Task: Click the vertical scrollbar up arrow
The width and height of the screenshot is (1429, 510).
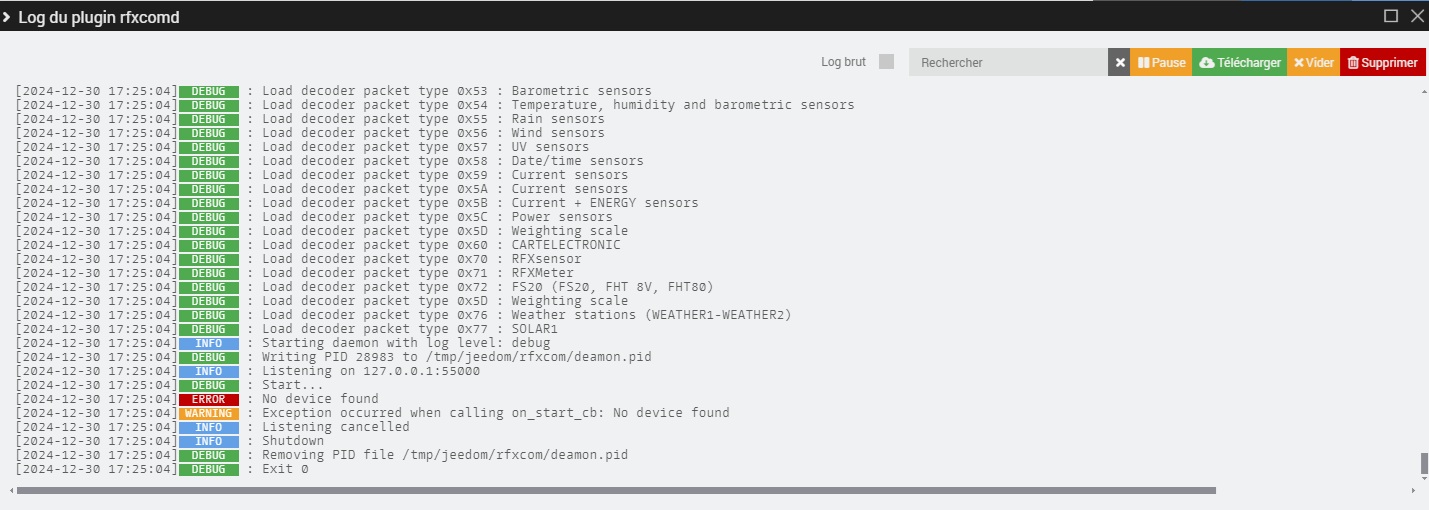Action: pyautogui.click(x=1424, y=91)
